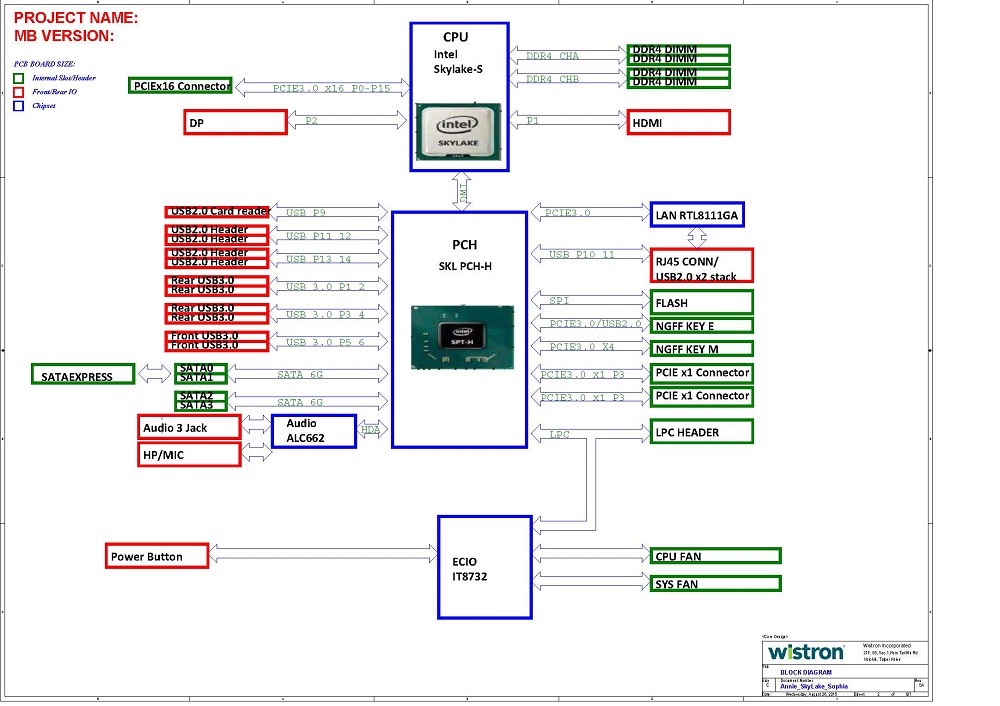The height and width of the screenshot is (706, 1000).
Task: Select the LAN RTL8111GA block
Action: coord(697,215)
